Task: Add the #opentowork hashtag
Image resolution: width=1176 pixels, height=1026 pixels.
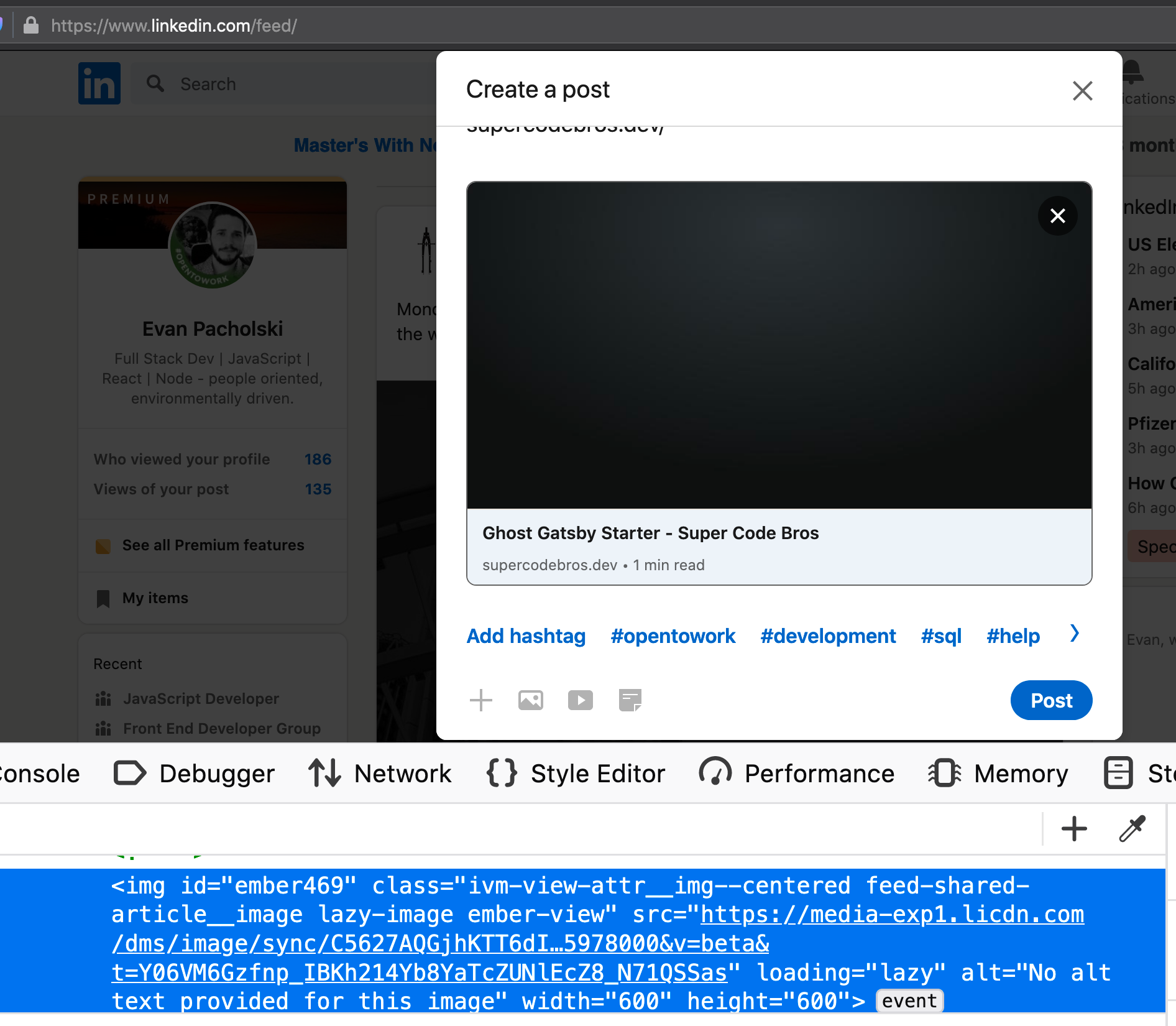Action: (x=673, y=636)
